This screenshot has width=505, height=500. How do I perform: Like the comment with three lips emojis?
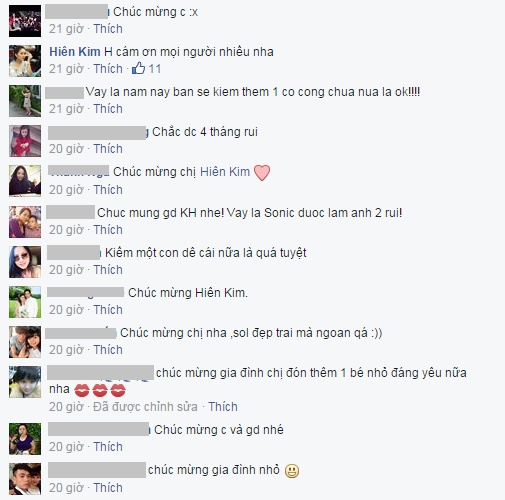pyautogui.click(x=223, y=407)
